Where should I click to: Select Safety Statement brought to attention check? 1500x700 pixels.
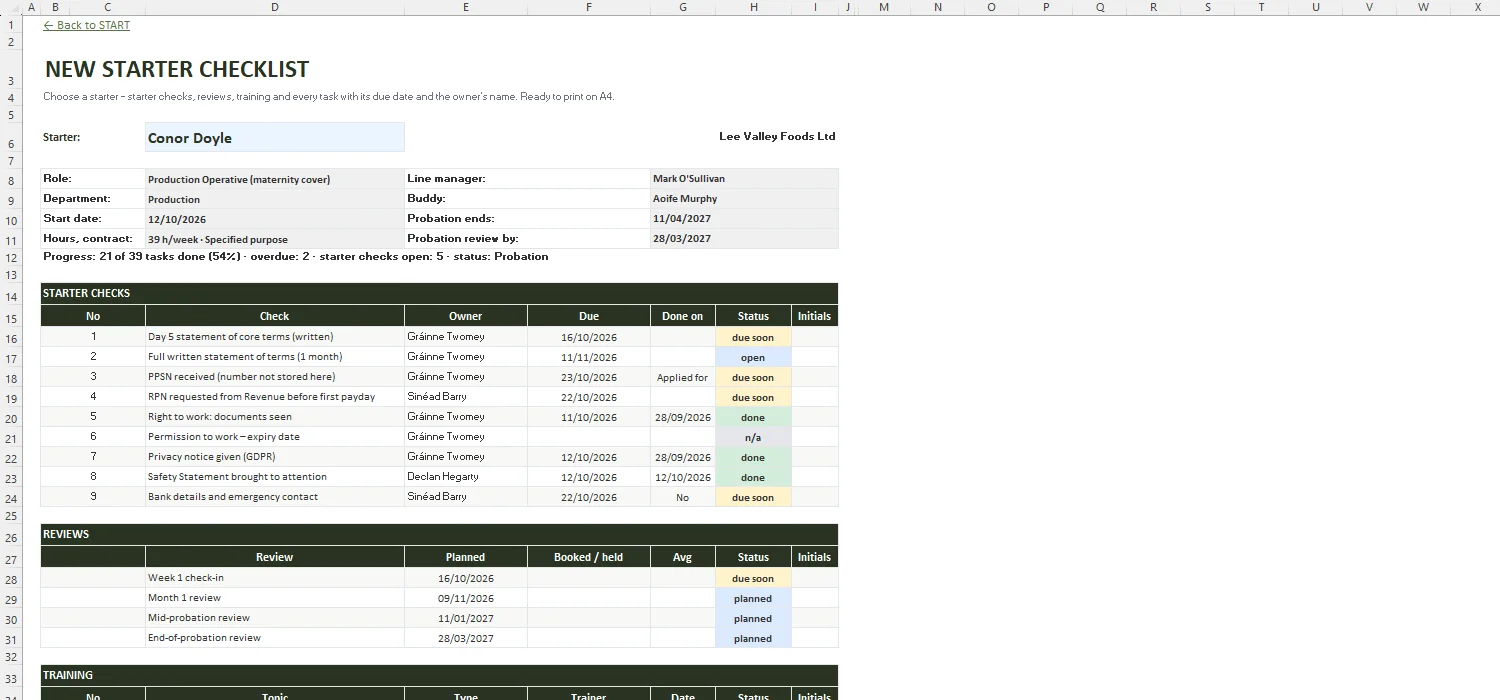coord(275,477)
